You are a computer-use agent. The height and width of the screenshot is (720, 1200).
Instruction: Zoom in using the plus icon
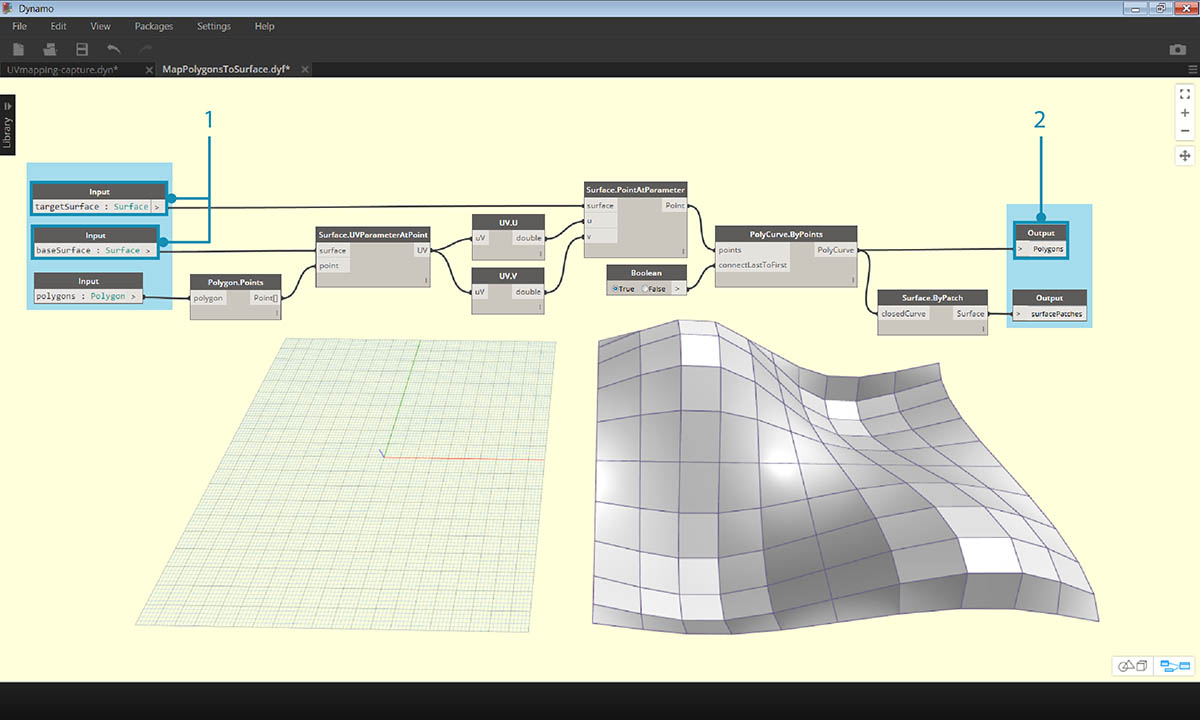coord(1185,113)
